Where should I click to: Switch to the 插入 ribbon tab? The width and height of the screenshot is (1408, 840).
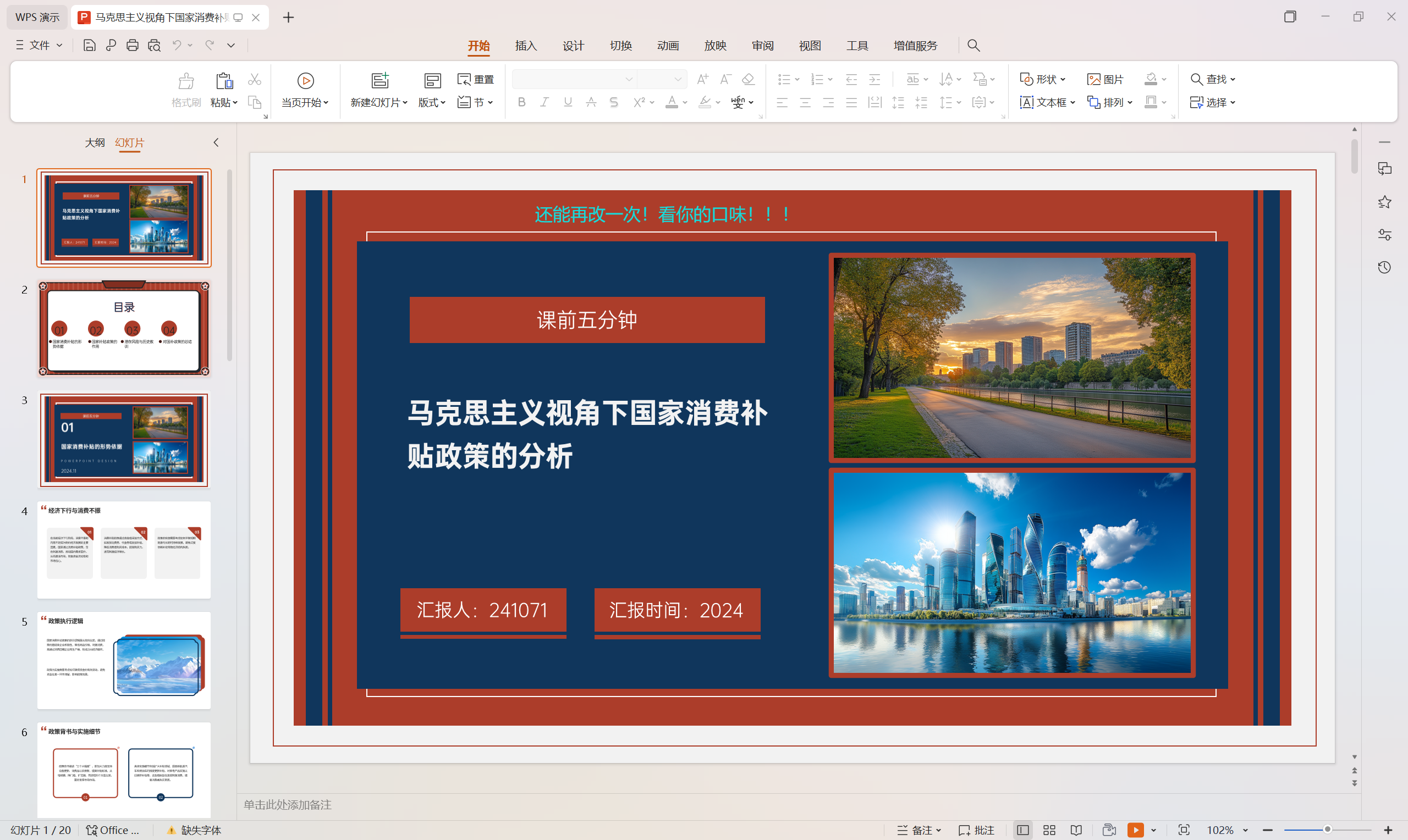[x=525, y=45]
